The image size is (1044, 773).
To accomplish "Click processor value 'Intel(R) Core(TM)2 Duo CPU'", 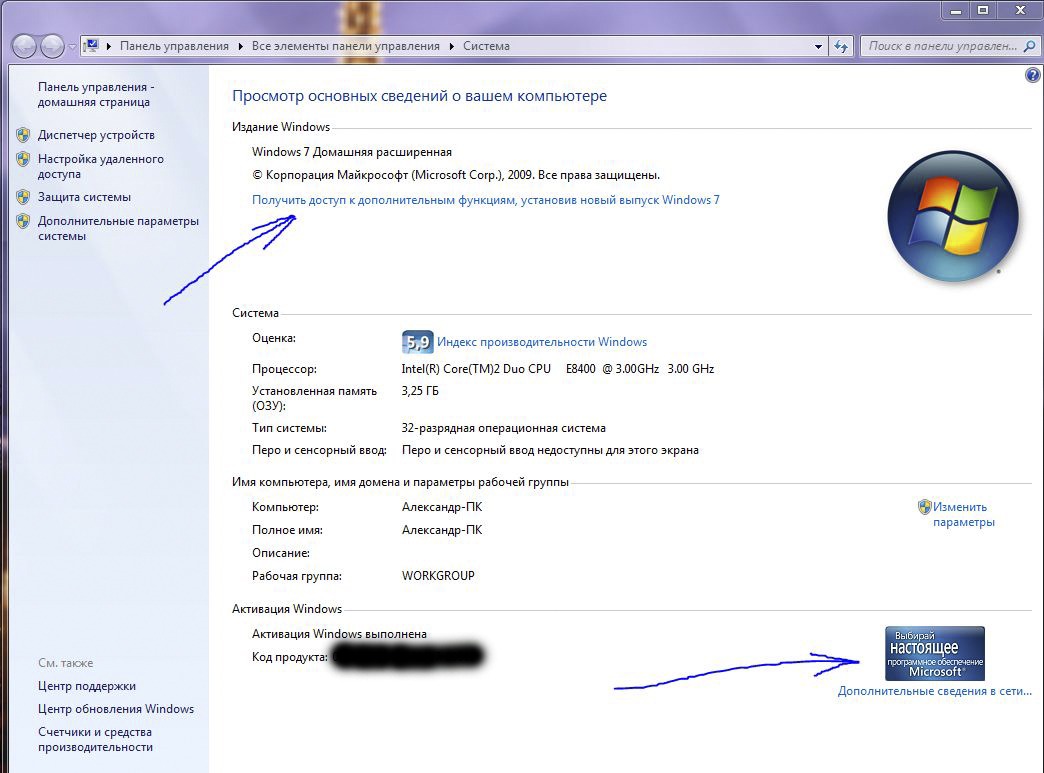I will tap(476, 369).
